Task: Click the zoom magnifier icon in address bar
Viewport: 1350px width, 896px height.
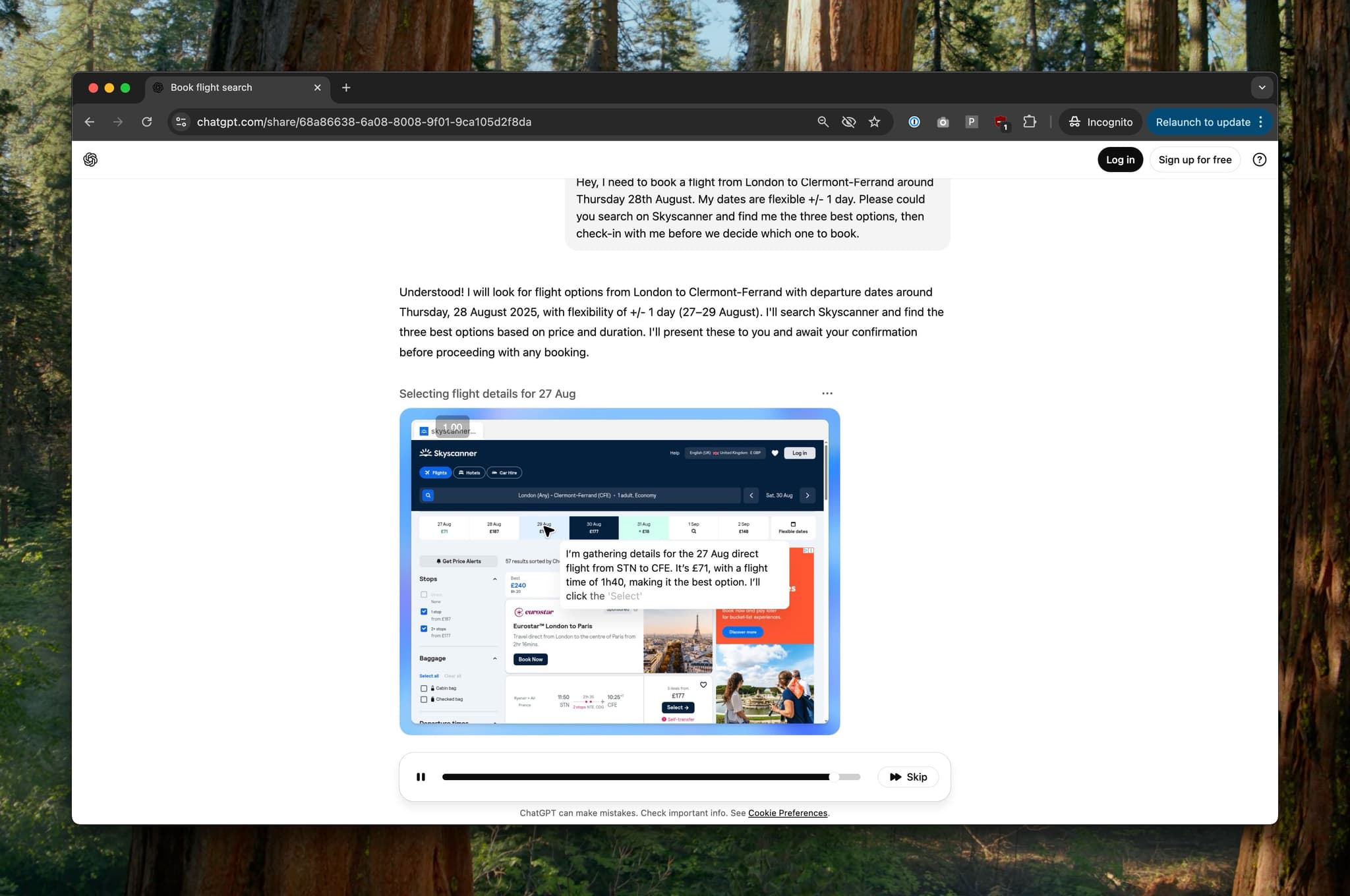Action: [x=823, y=122]
